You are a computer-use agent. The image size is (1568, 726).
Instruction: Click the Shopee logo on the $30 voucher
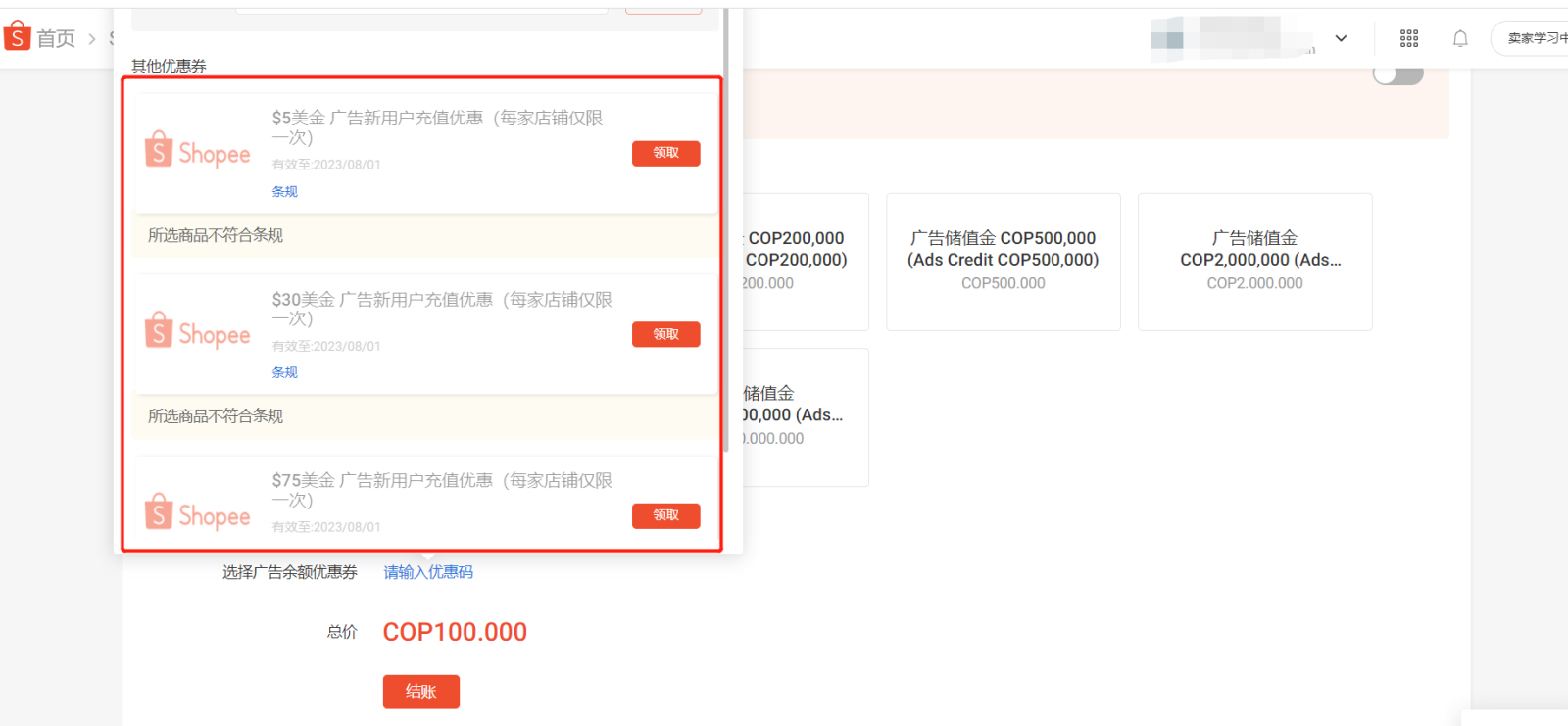tap(198, 332)
